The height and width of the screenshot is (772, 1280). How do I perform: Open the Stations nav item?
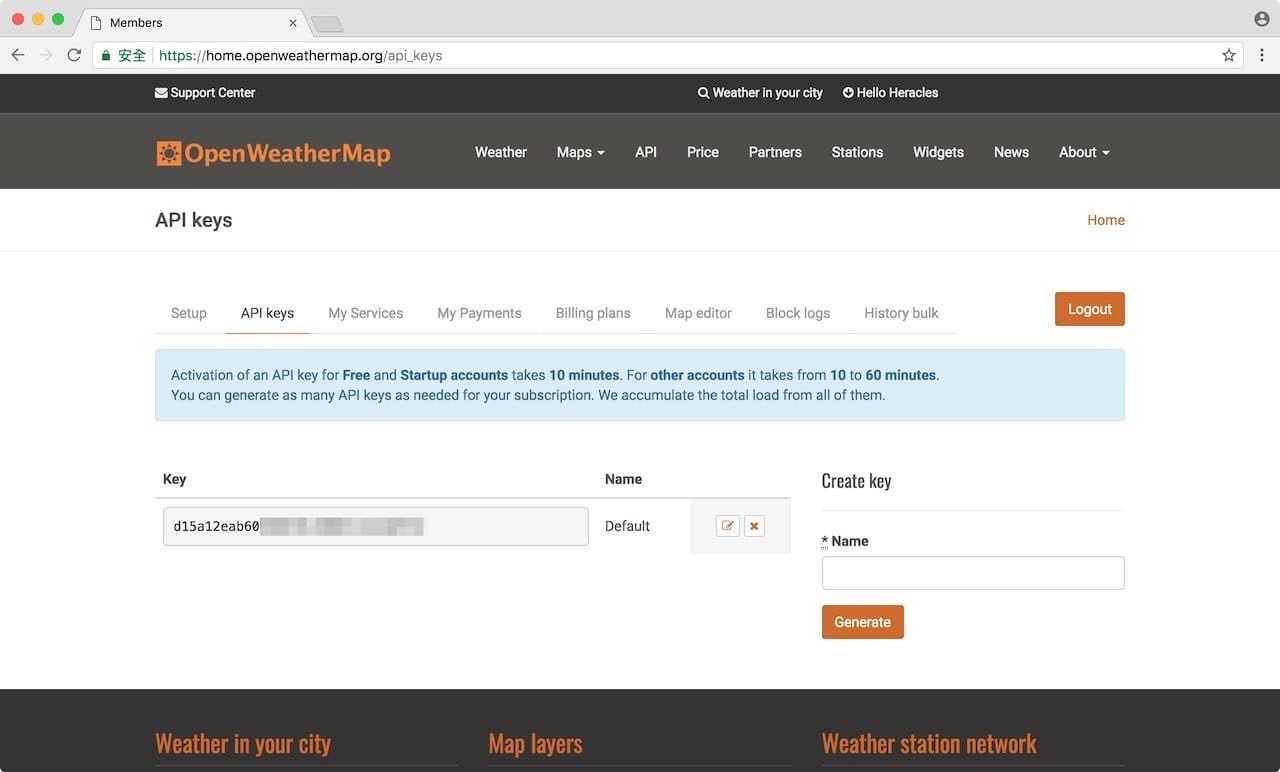[x=857, y=152]
